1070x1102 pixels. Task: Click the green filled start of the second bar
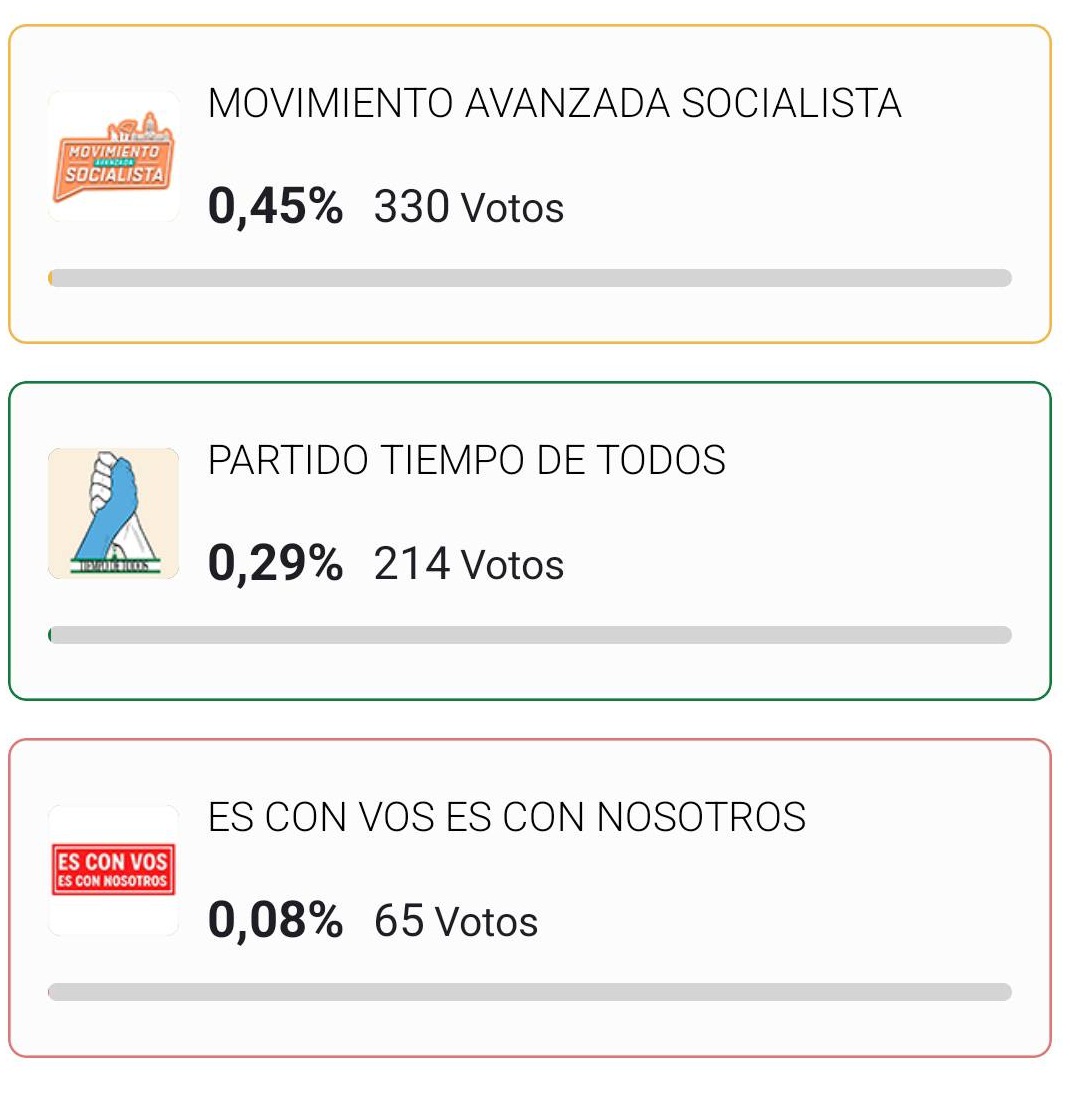pos(49,635)
